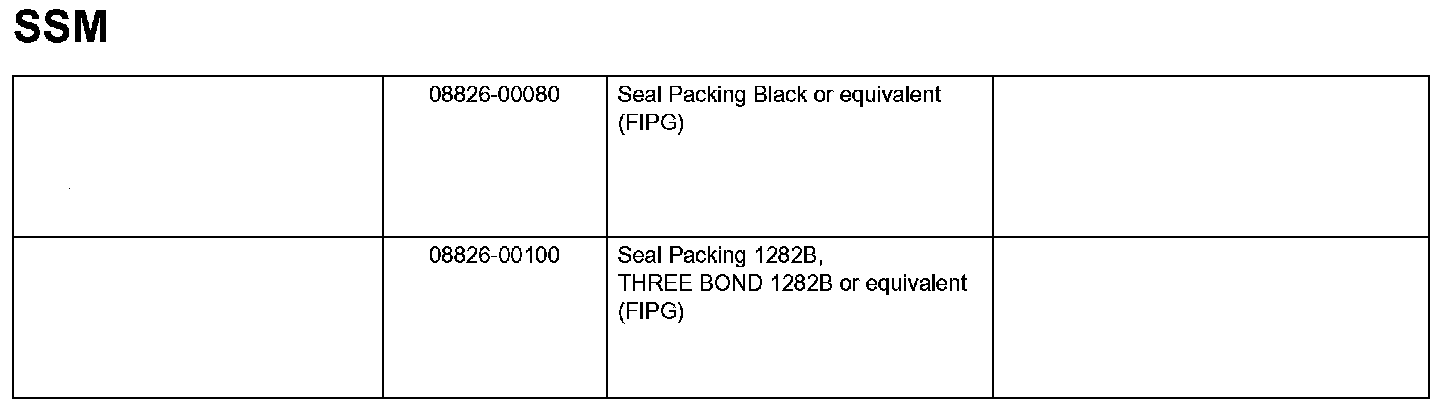The image size is (1456, 410).
Task: Select part number 08826-00100
Action: (x=494, y=256)
